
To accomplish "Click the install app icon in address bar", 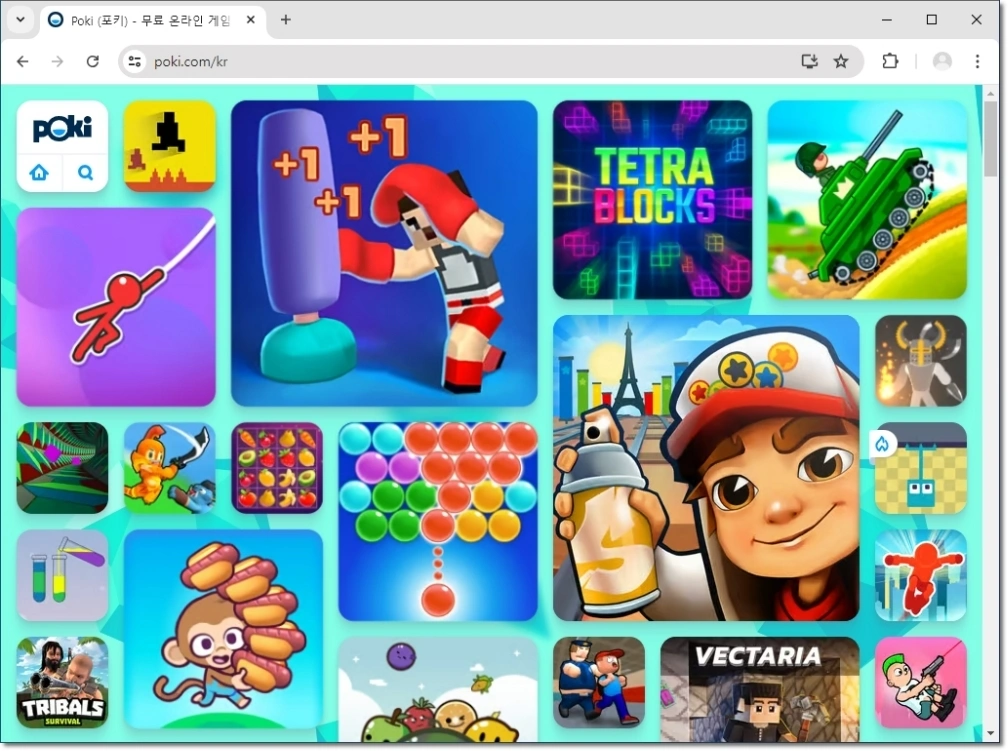I will (809, 61).
